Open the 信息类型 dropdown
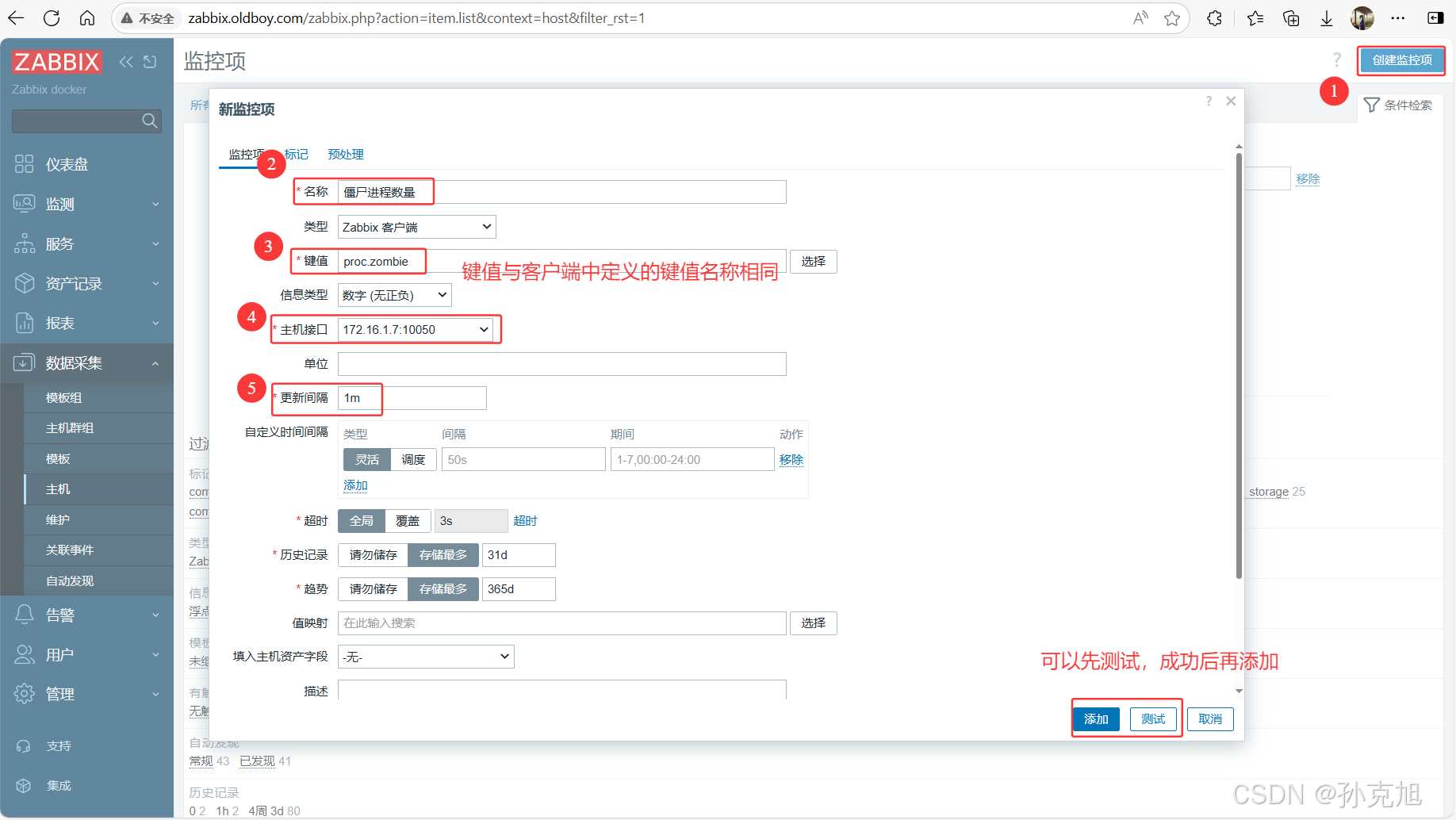 [x=395, y=295]
